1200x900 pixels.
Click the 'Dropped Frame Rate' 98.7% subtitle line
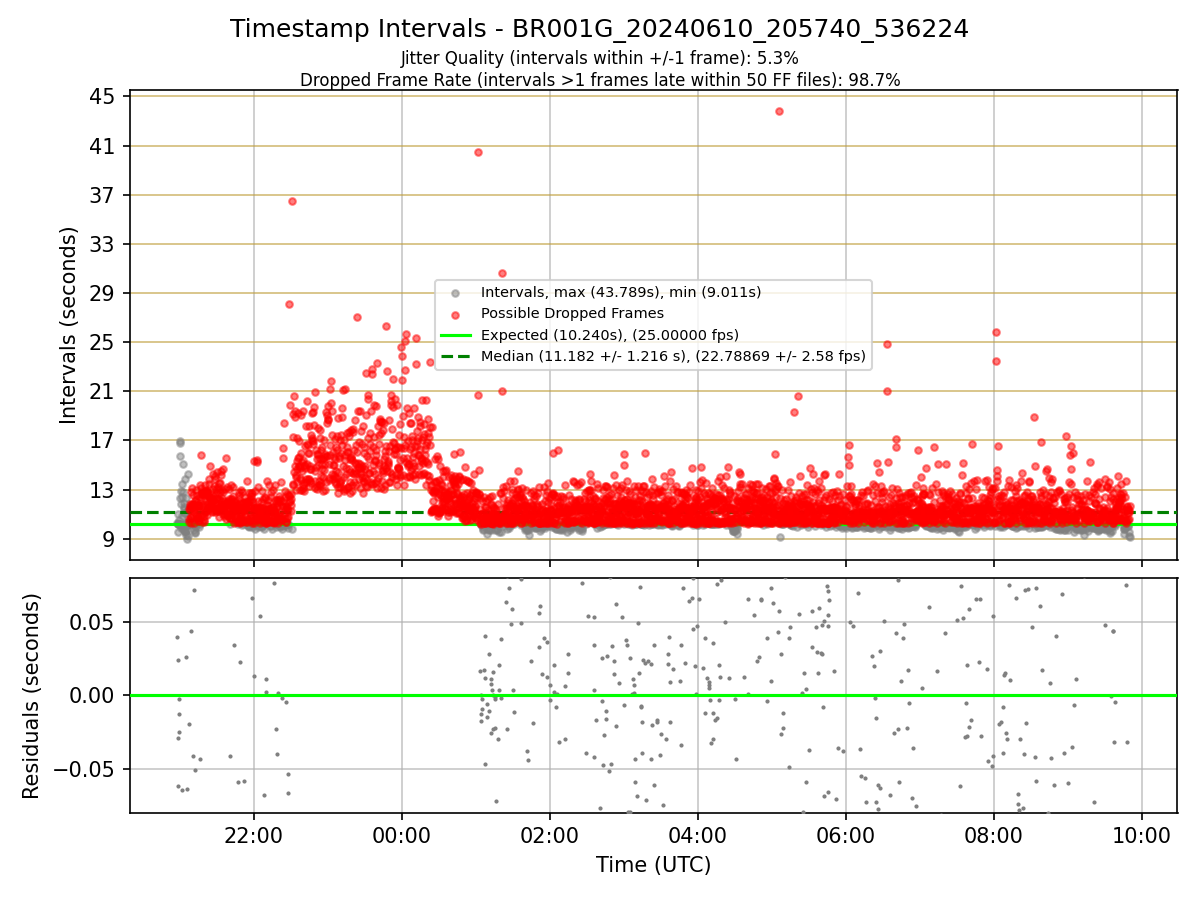600,80
